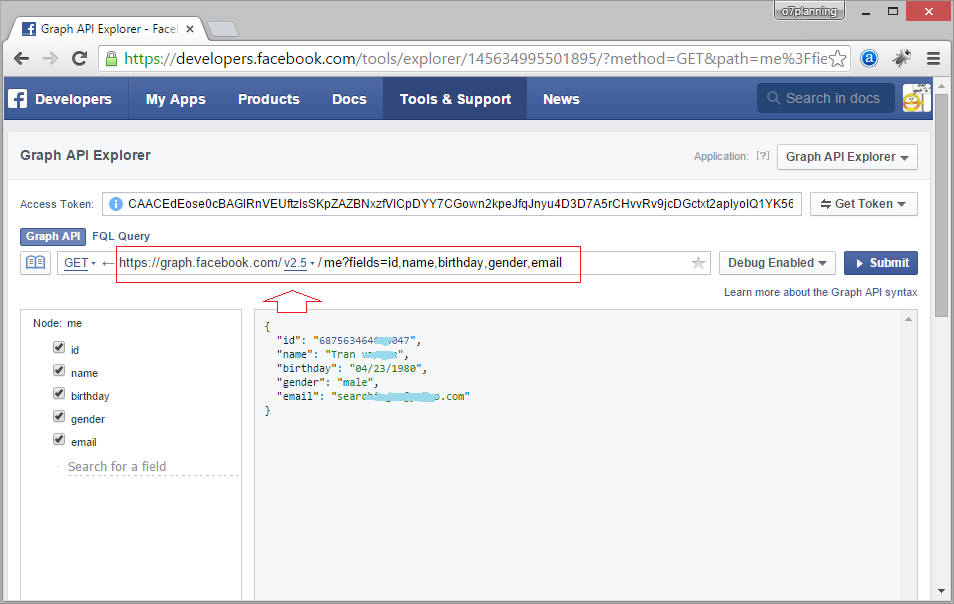Open a new browser tab
954x604 pixels.
click(x=222, y=29)
